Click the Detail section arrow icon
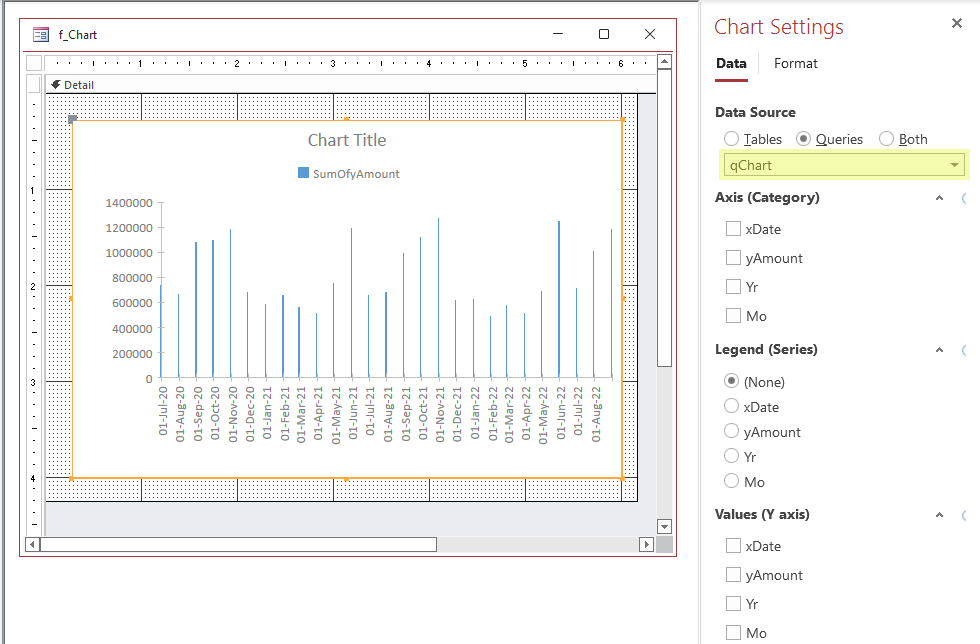Screen dimensions: 980x644 (x=55, y=84)
